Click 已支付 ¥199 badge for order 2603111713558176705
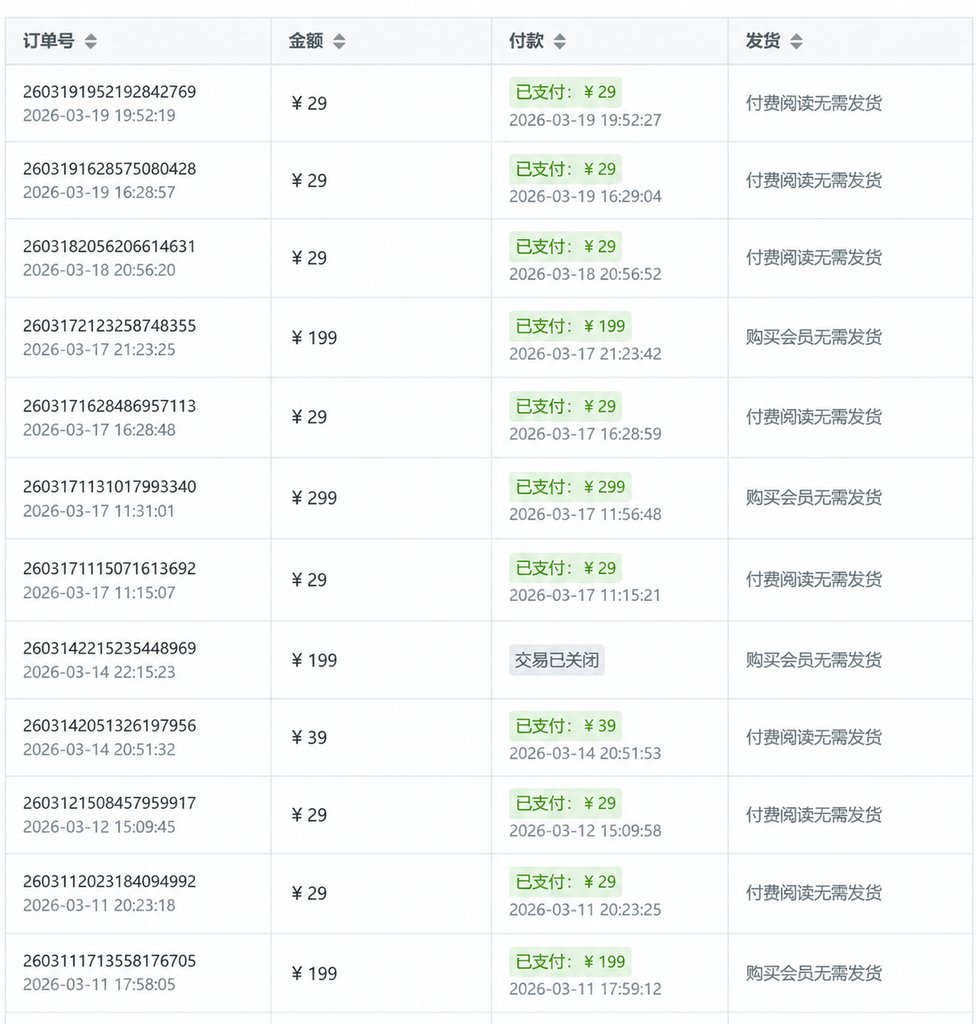The image size is (976, 1024). (570, 961)
